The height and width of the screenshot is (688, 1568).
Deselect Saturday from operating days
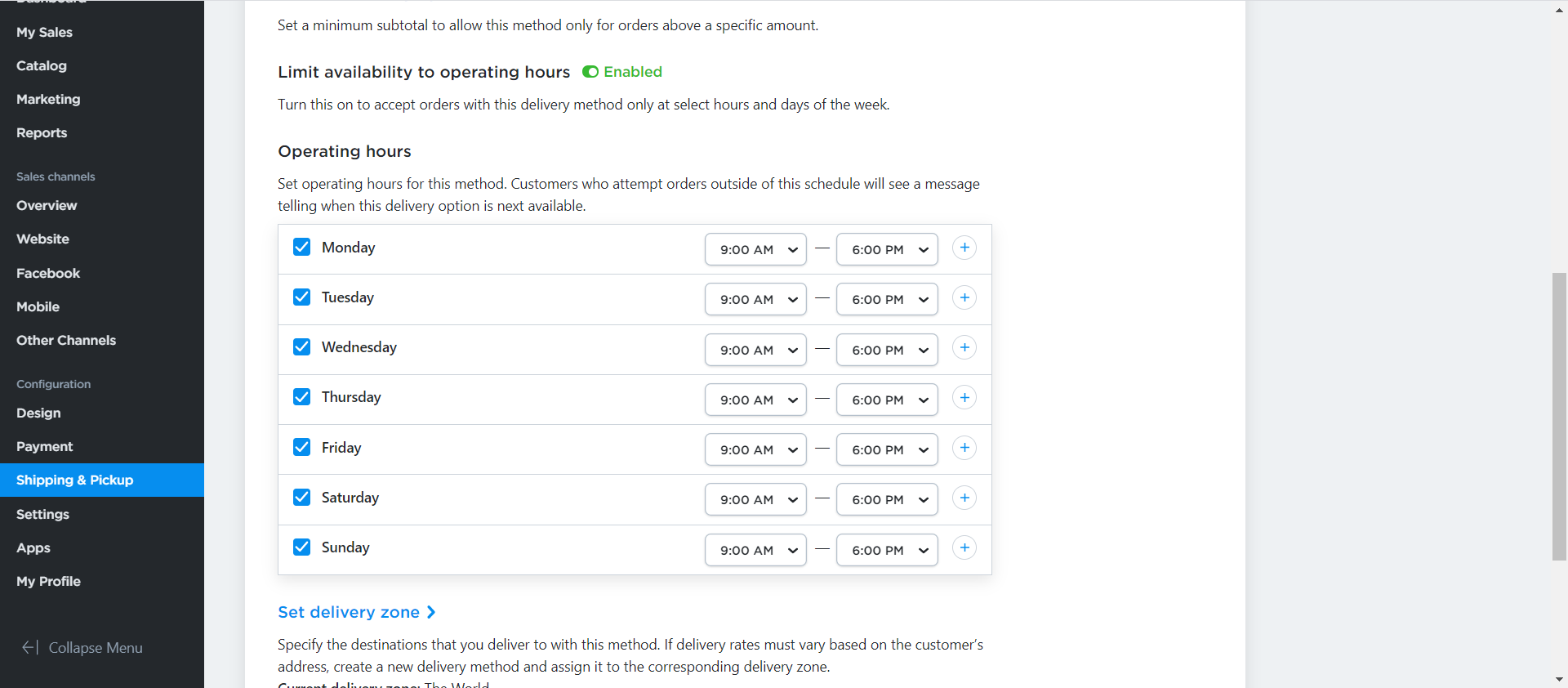[x=301, y=497]
